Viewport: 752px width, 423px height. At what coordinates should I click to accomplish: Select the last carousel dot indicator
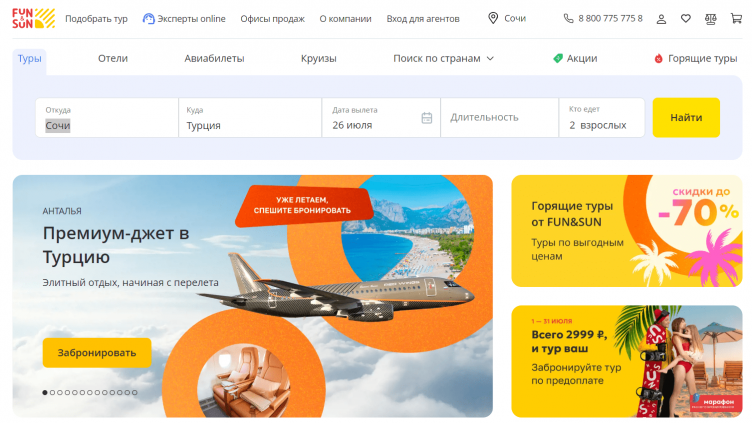click(x=135, y=392)
